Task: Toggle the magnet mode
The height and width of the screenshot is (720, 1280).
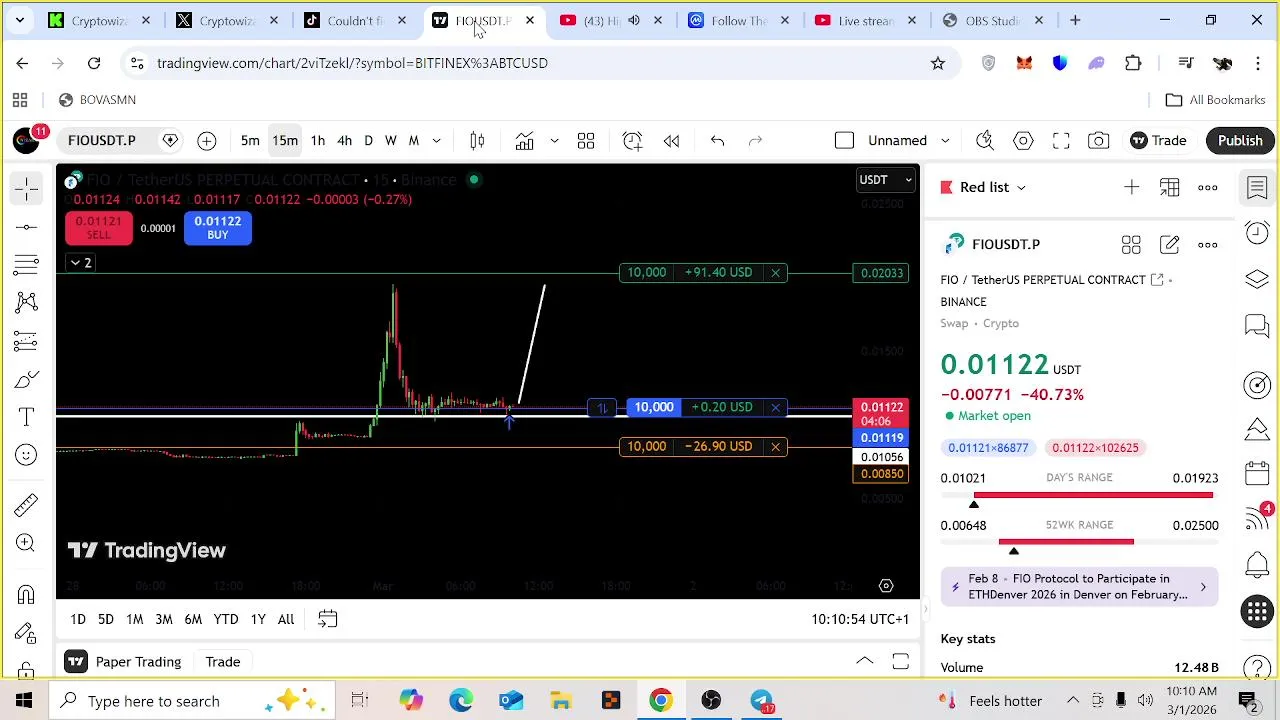Action: [27, 595]
